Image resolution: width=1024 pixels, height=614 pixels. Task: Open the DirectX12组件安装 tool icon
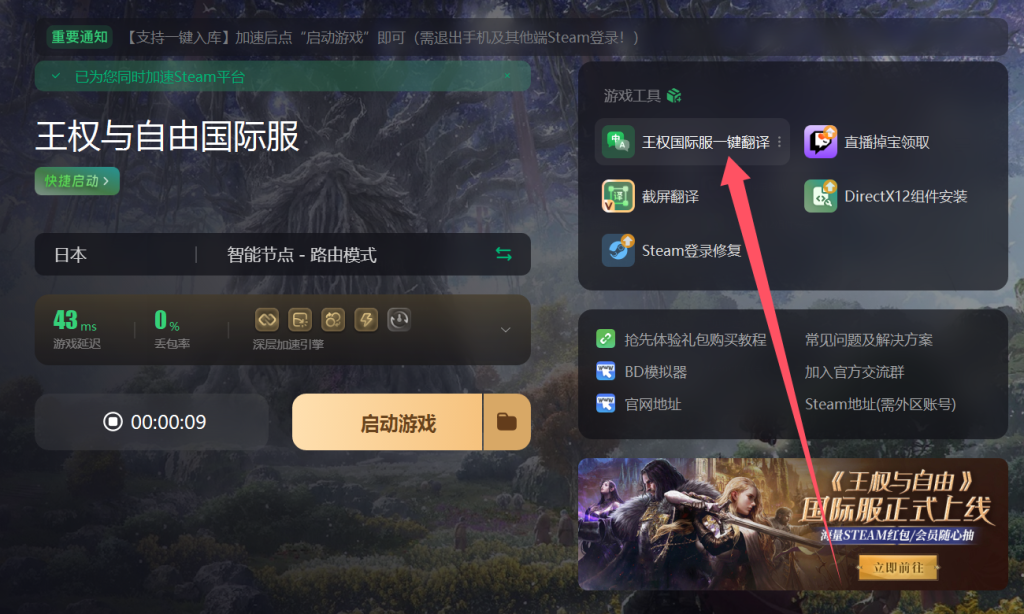[820, 196]
